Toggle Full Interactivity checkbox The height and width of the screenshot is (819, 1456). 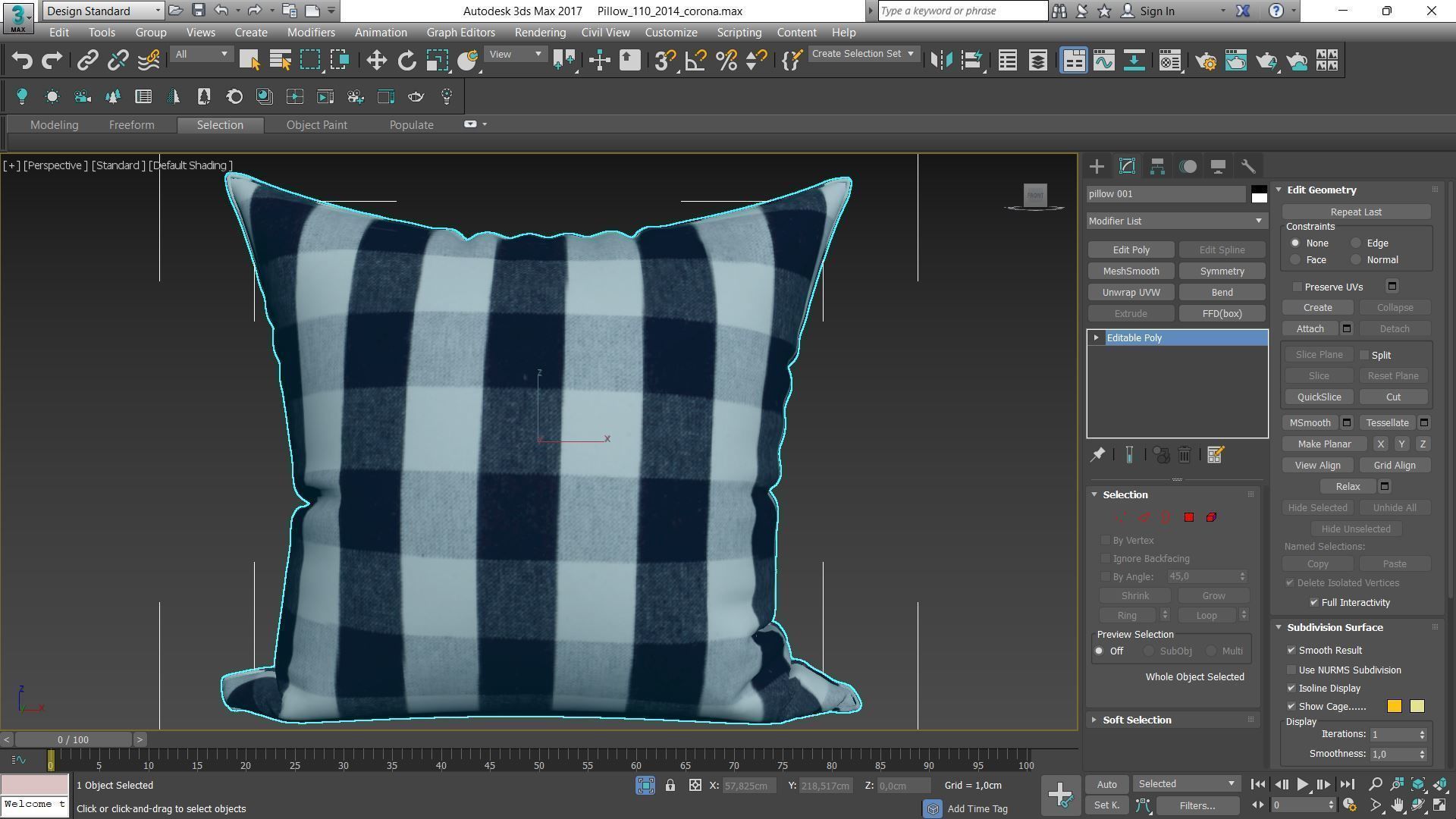click(x=1314, y=603)
